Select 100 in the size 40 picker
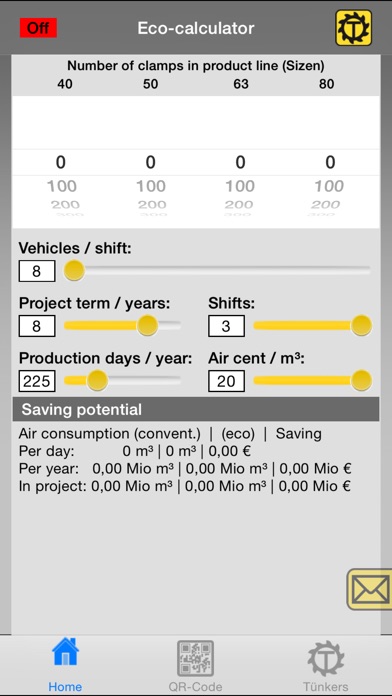This screenshot has width=392, height=696. tap(62, 186)
